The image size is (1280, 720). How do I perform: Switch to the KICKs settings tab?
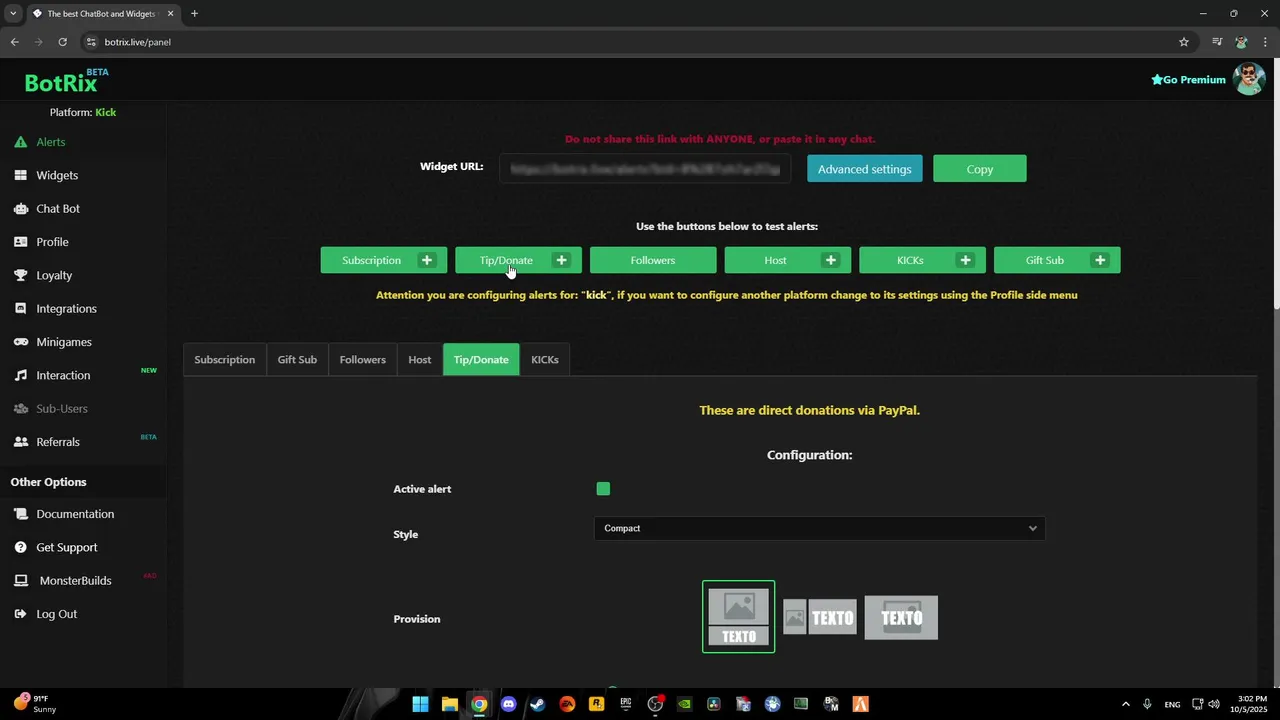click(545, 360)
